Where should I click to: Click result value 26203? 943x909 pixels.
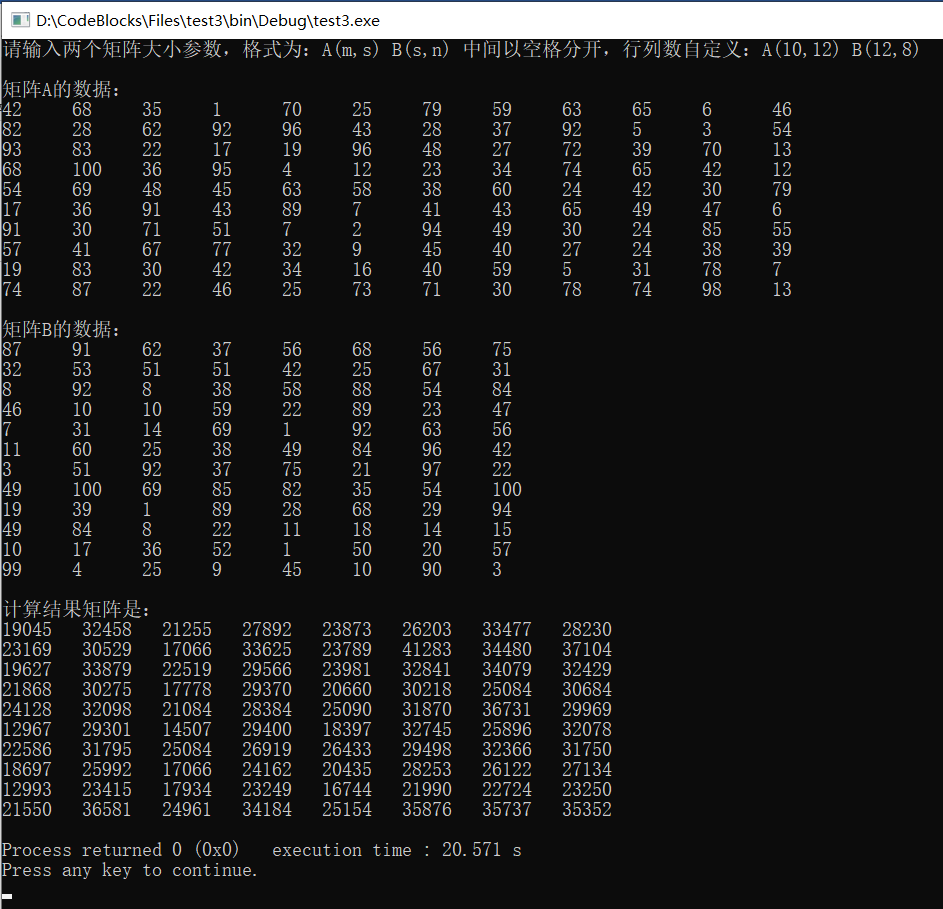coord(426,630)
